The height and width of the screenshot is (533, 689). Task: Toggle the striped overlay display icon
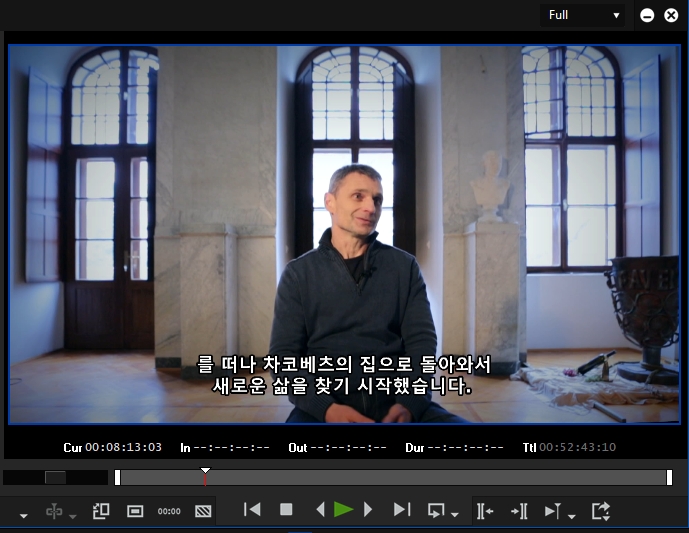click(203, 511)
